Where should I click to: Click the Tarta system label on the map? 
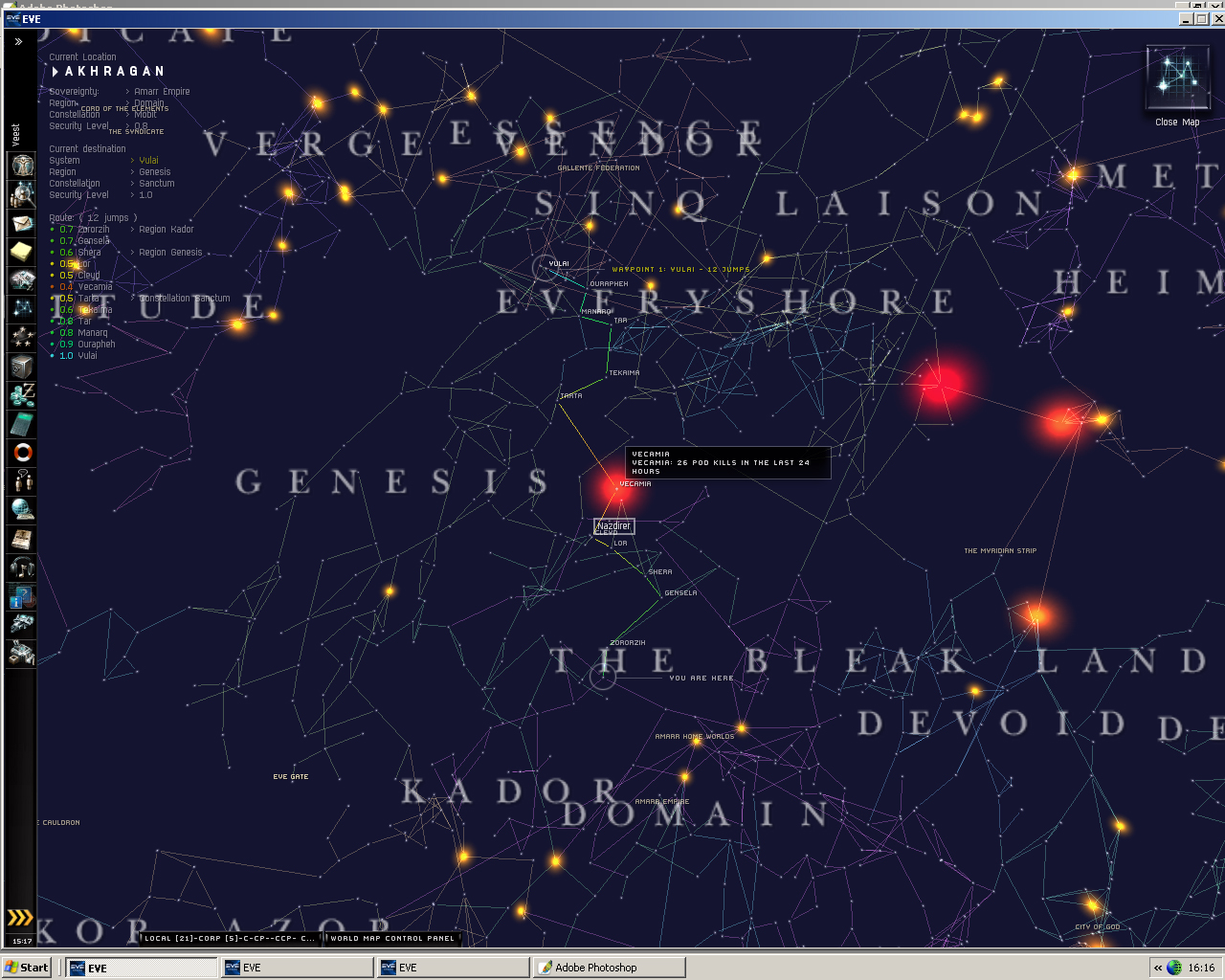tap(571, 395)
